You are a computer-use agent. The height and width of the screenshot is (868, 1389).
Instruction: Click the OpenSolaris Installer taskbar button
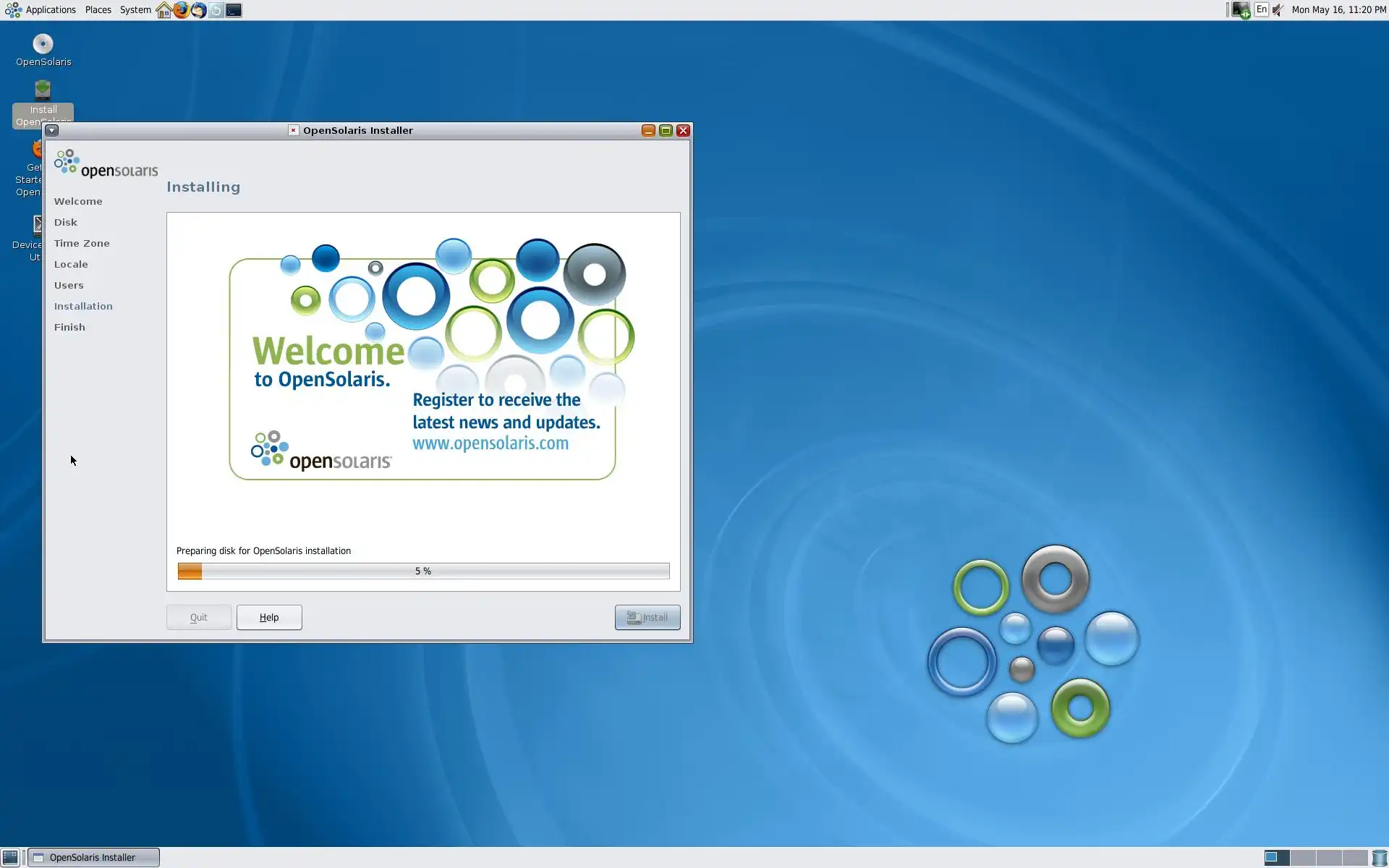(93, 857)
